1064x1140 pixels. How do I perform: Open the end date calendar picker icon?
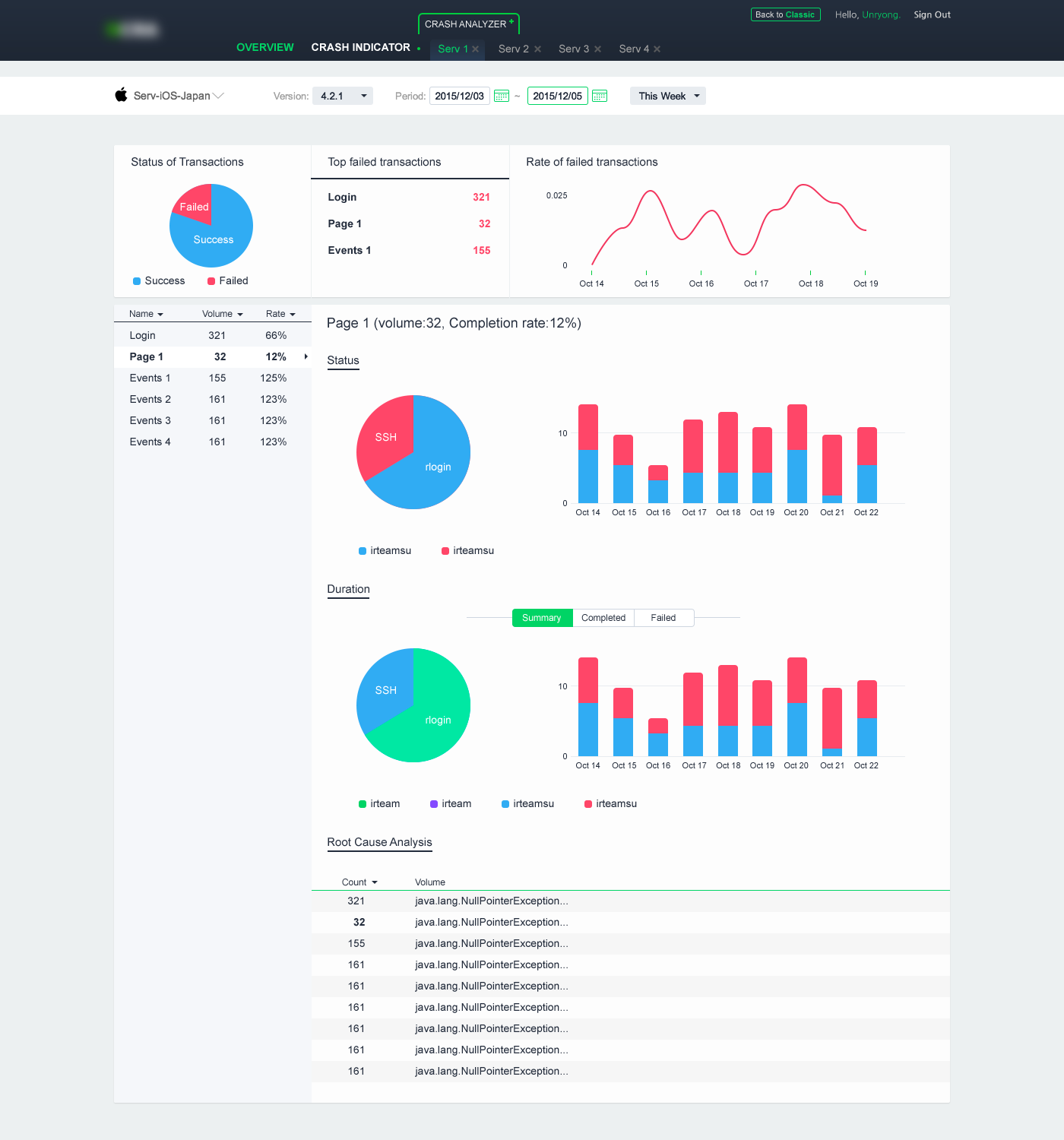(x=600, y=96)
